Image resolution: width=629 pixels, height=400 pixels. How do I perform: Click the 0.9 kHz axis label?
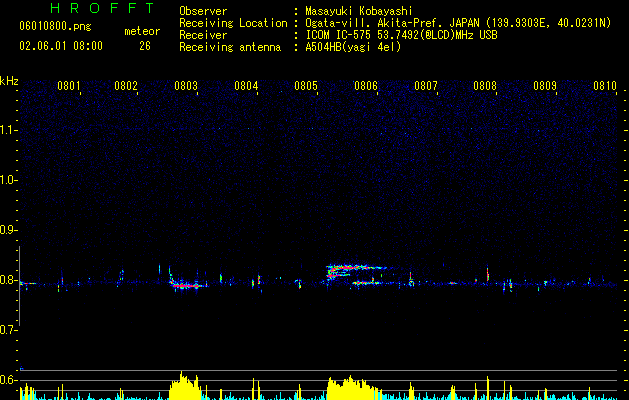tap(8, 230)
